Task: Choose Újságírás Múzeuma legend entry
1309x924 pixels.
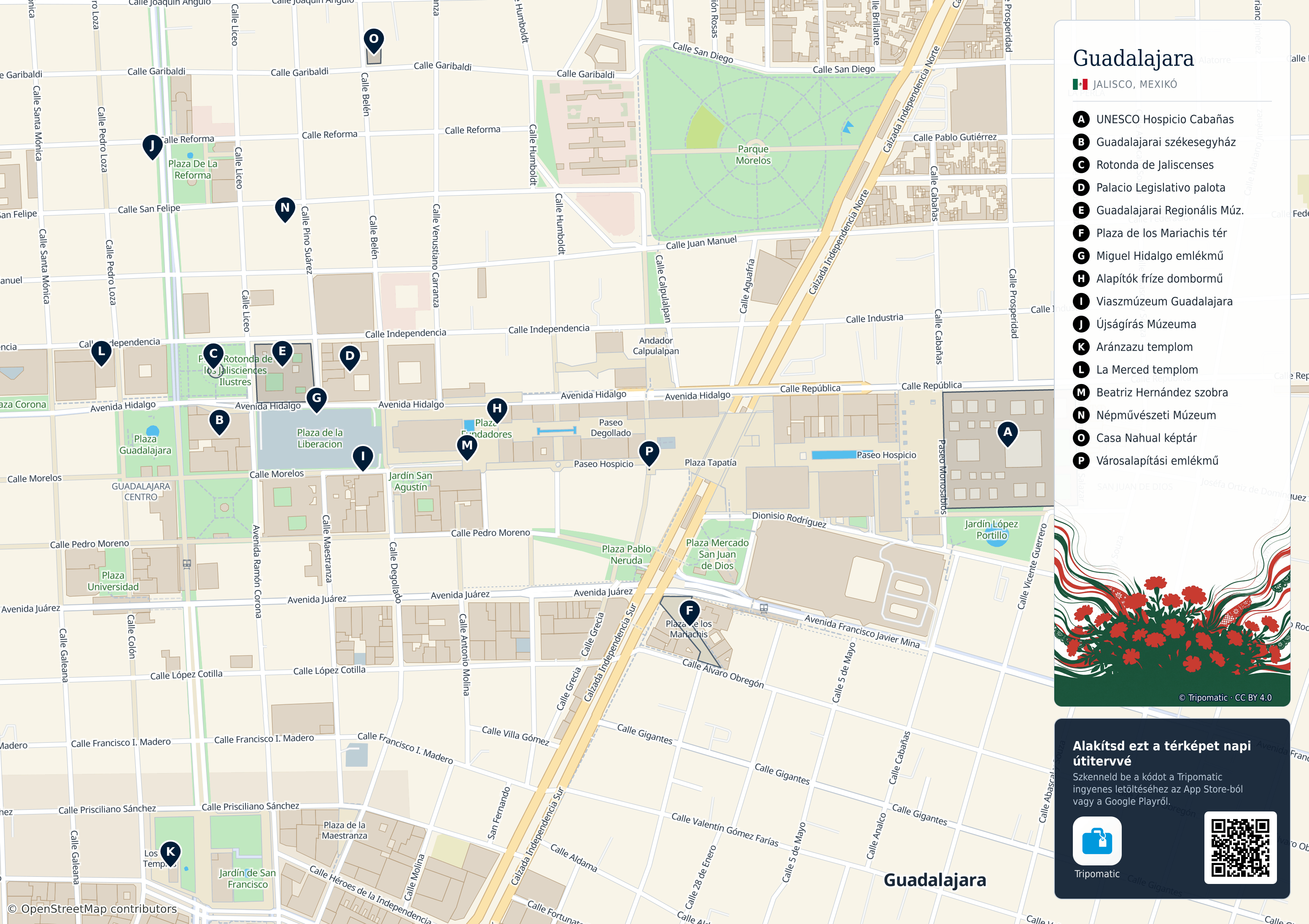Action: coord(1134,324)
